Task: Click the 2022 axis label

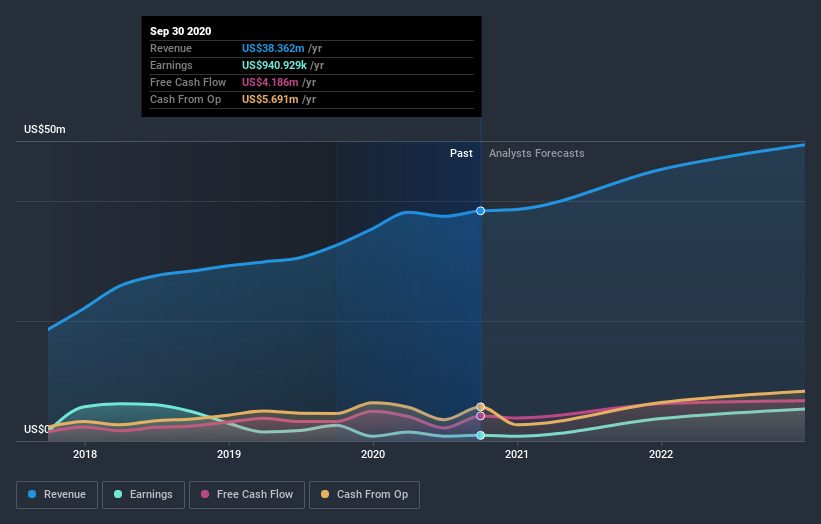Action: pos(661,454)
